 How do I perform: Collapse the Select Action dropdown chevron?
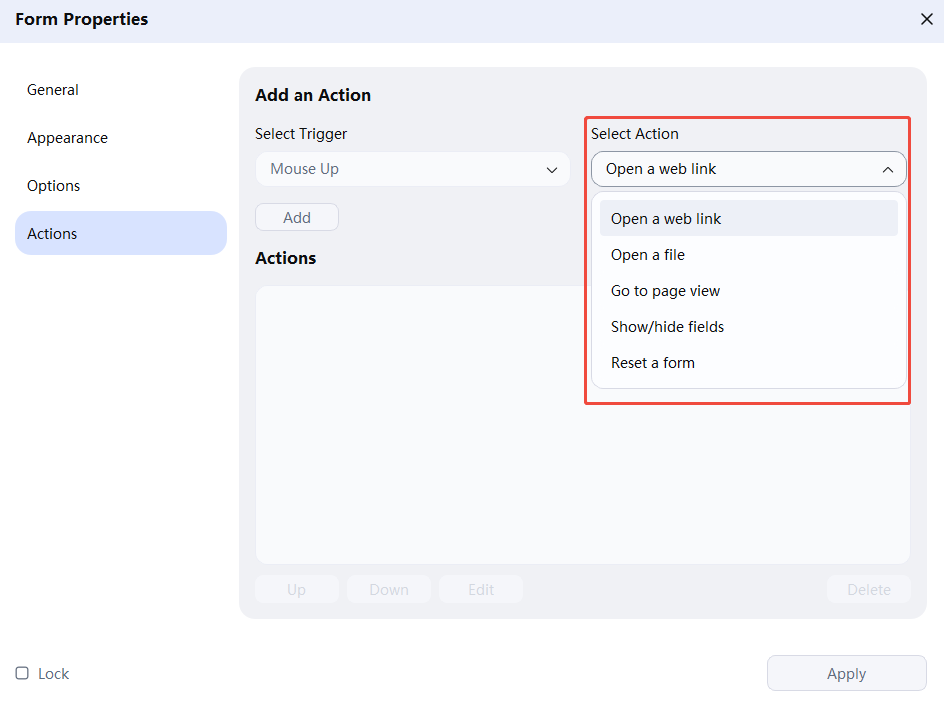click(x=888, y=169)
